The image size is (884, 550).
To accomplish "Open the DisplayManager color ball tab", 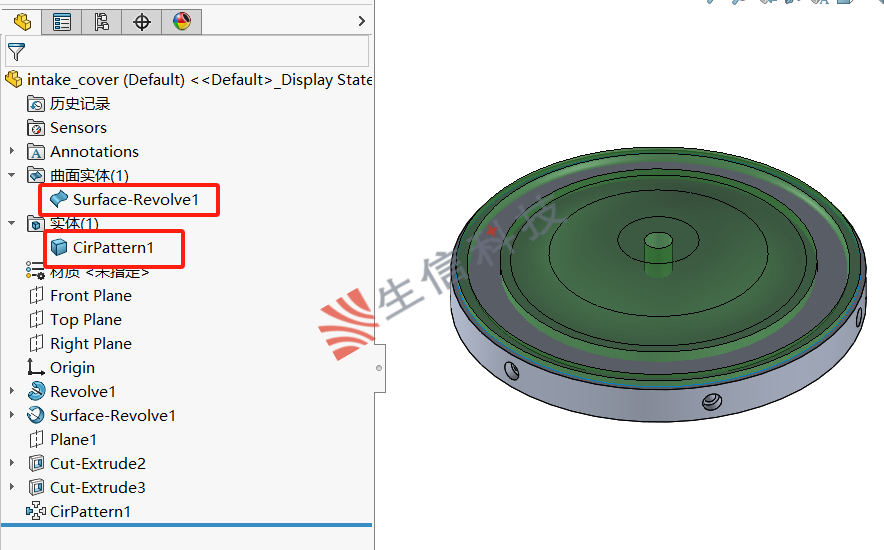I will coord(181,21).
